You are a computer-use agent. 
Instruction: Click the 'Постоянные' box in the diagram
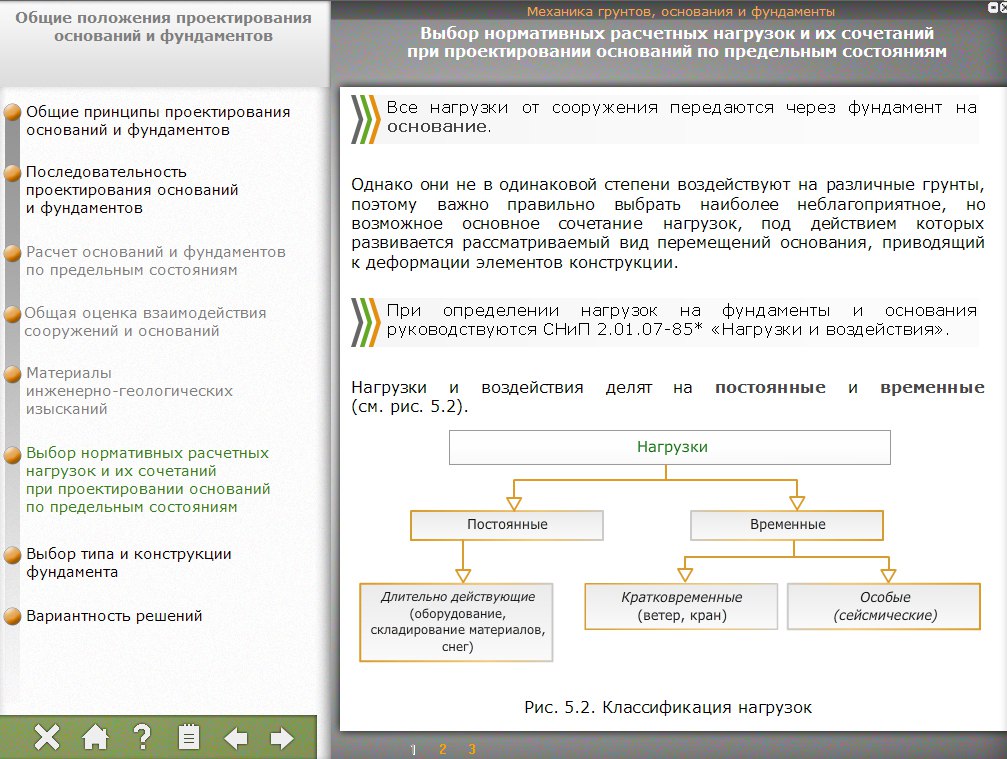507,525
